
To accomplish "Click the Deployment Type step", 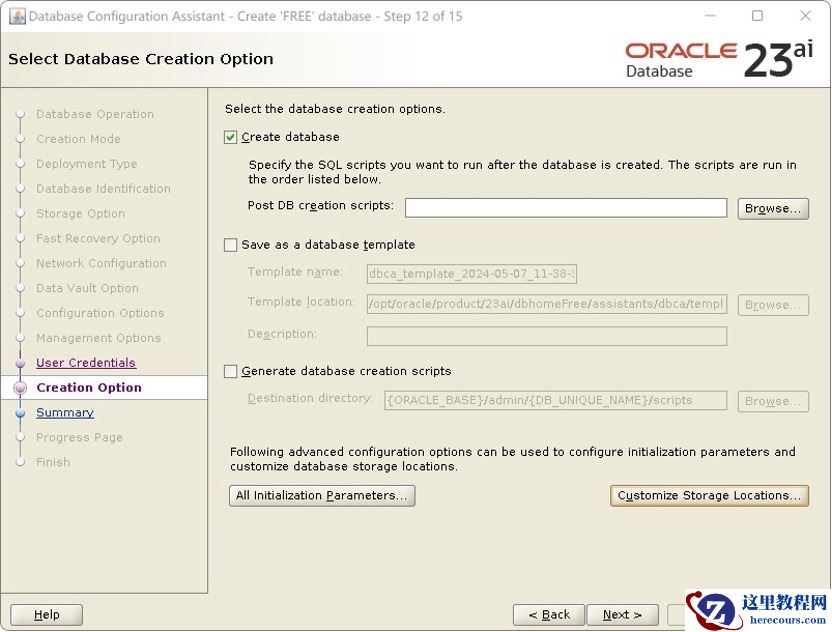I will [86, 164].
